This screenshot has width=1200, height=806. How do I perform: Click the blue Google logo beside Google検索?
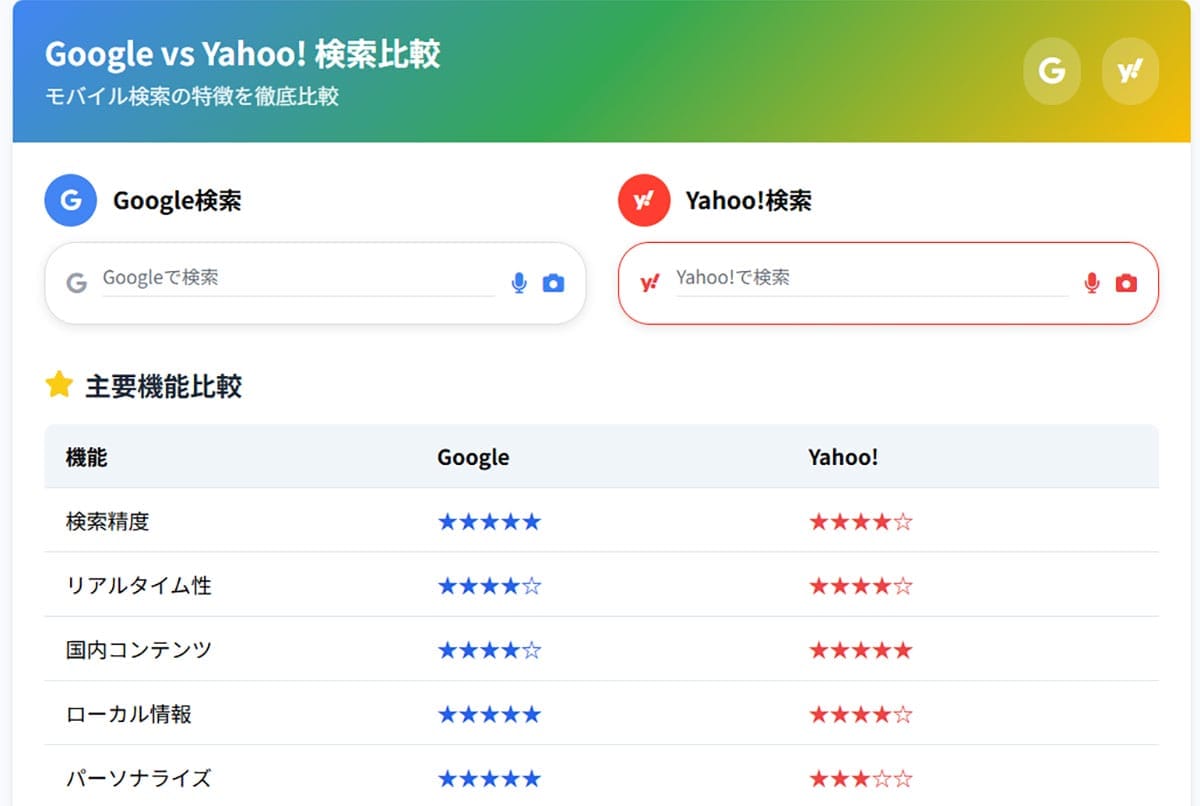[x=70, y=200]
